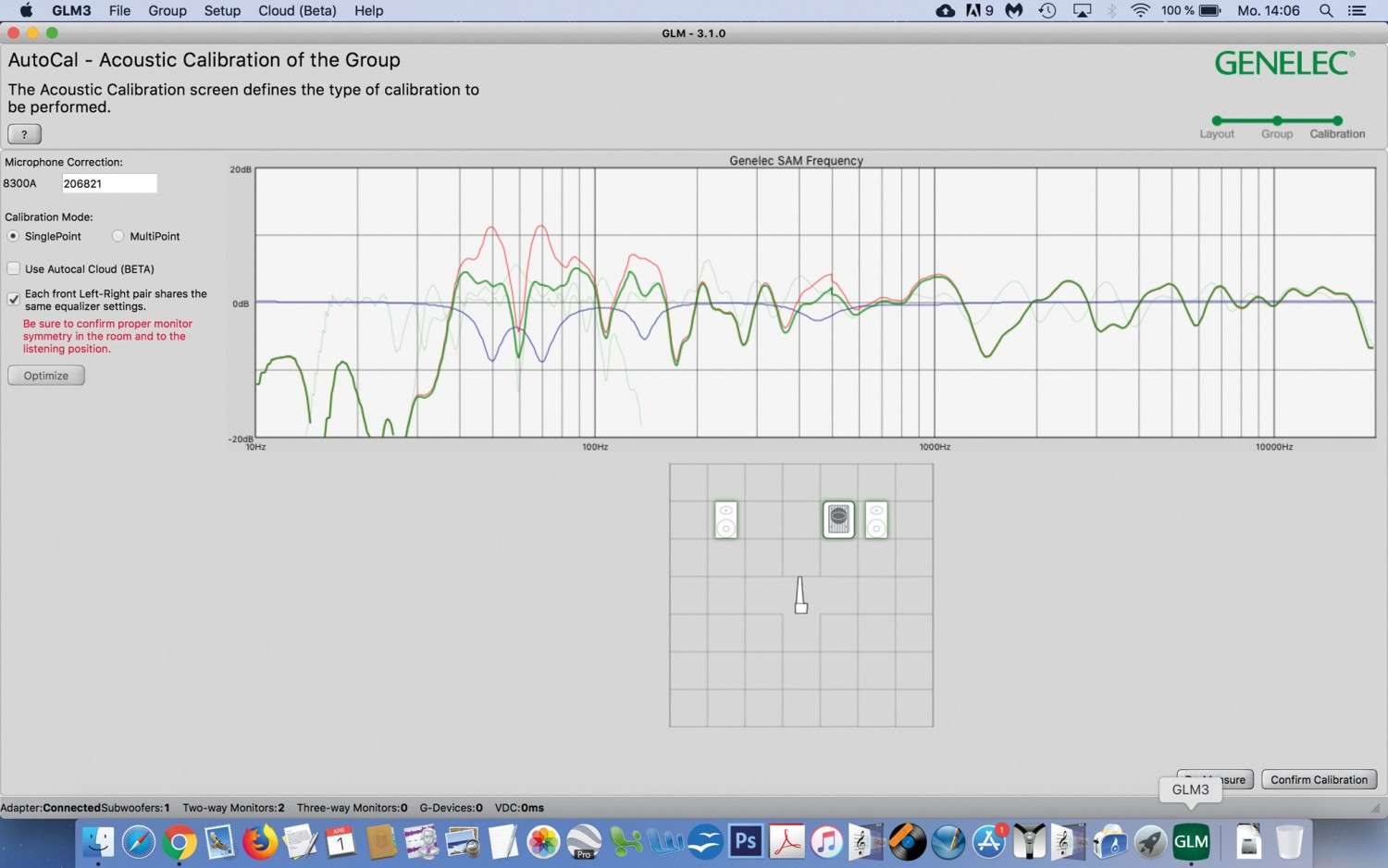Click the battery status in menu bar
1388x868 pixels.
pos(1192,11)
